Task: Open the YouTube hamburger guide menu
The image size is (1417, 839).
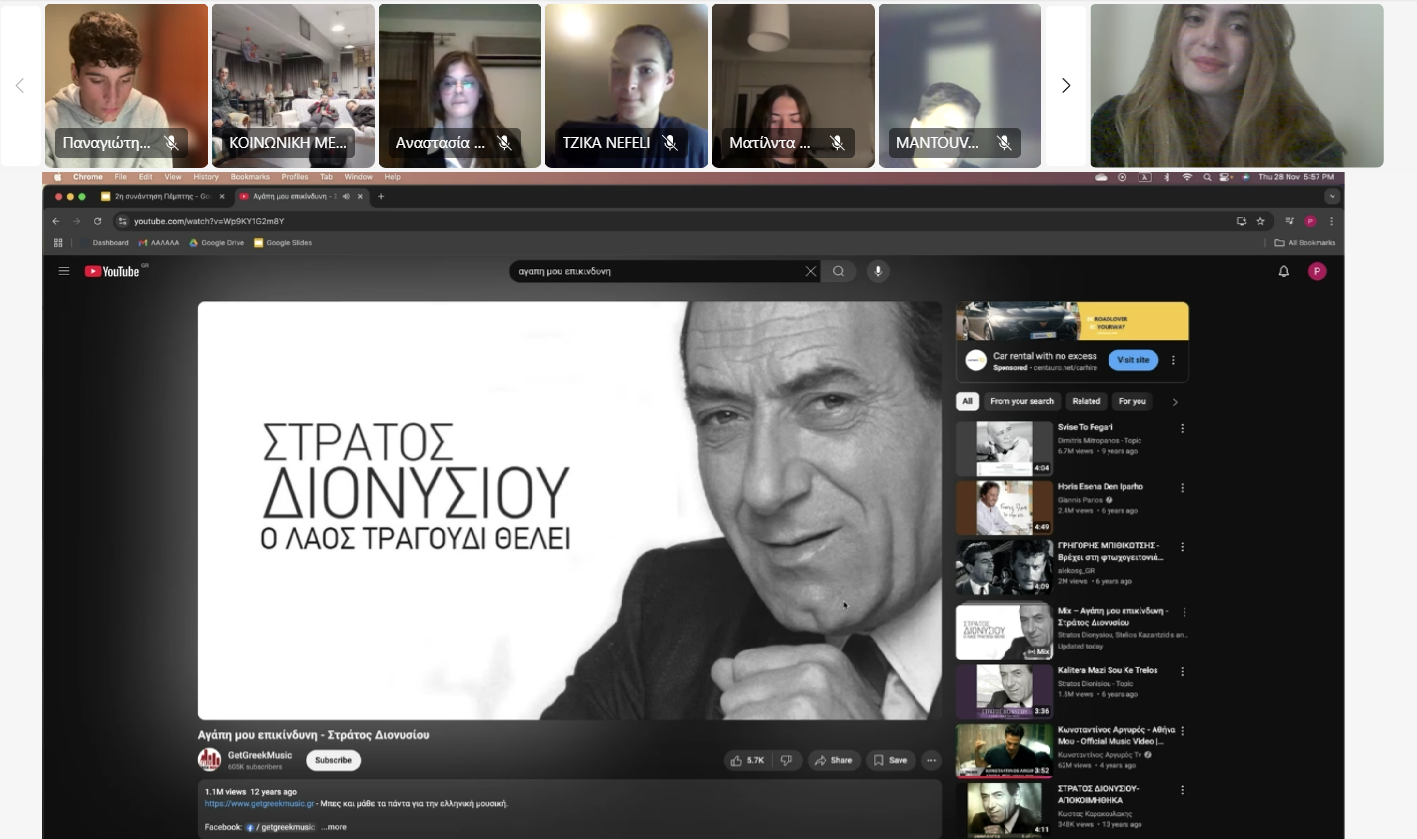Action: click(64, 271)
